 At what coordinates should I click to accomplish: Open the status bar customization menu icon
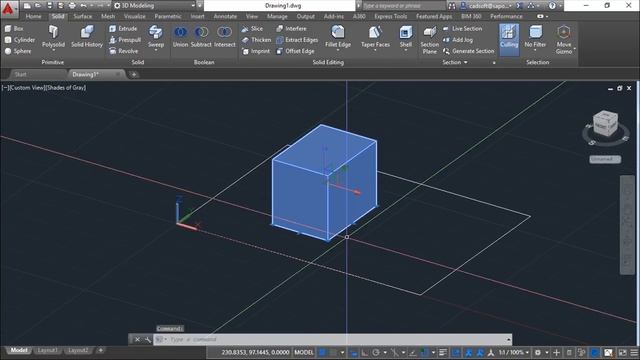coord(634,352)
